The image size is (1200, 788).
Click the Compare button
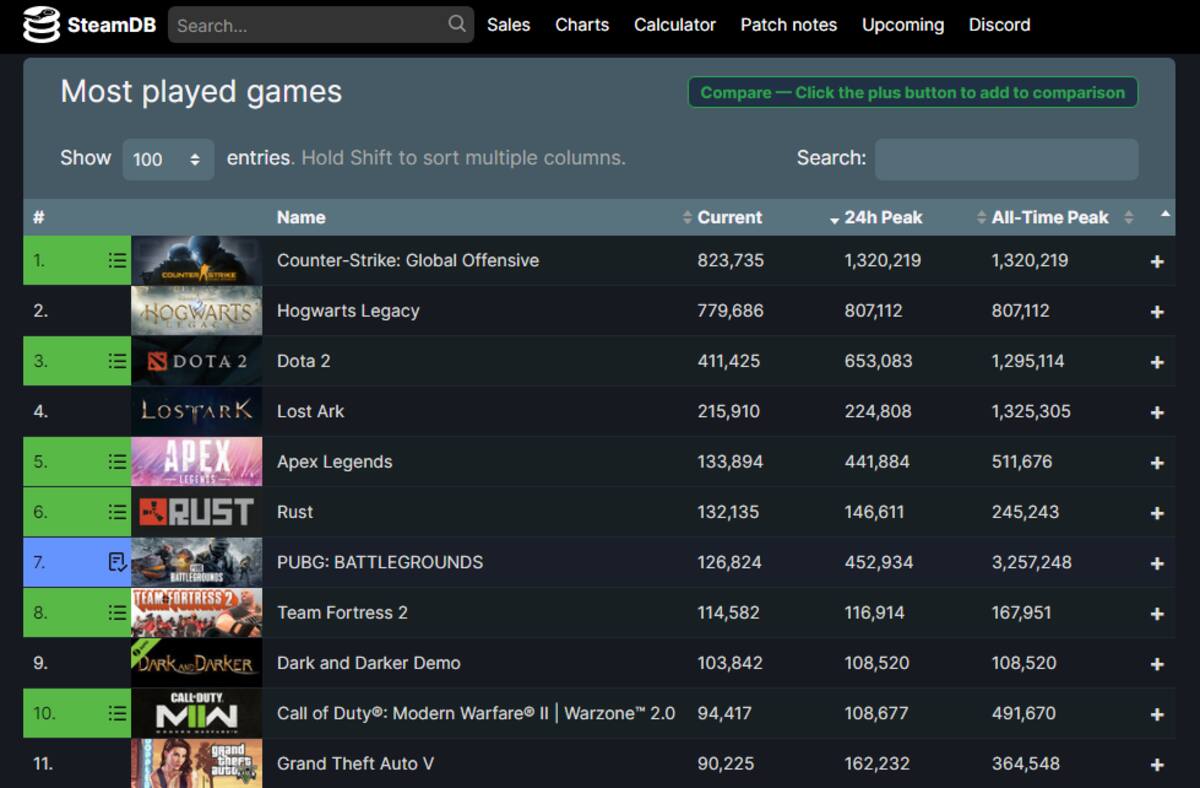click(913, 92)
